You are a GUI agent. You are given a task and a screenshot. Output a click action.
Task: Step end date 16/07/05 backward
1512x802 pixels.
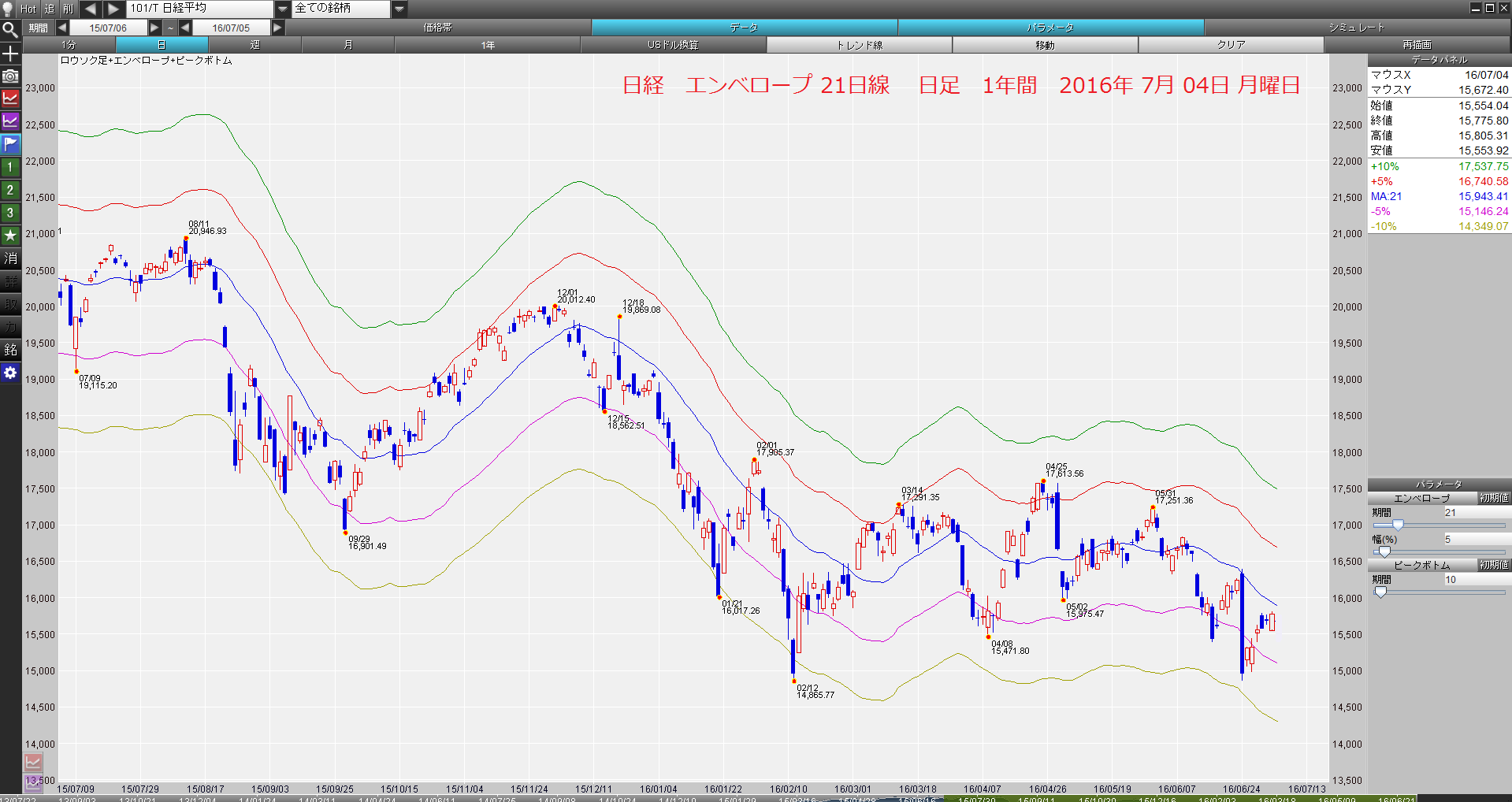[x=185, y=28]
